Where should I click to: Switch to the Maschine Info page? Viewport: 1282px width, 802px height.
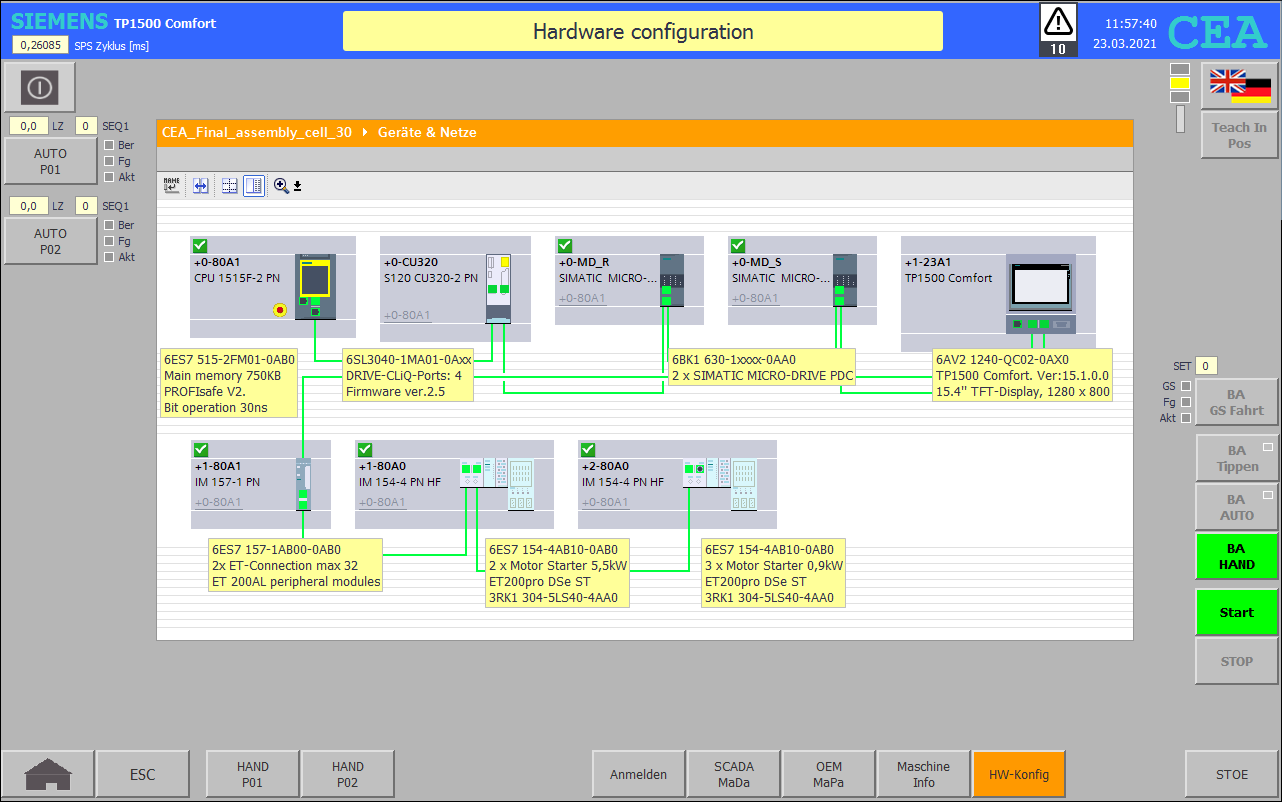click(923, 774)
